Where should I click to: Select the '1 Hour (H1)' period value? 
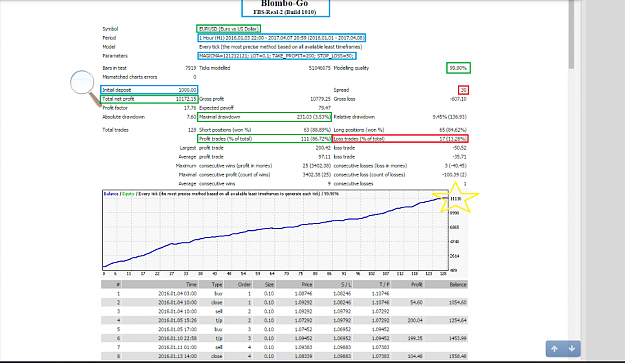281,38
